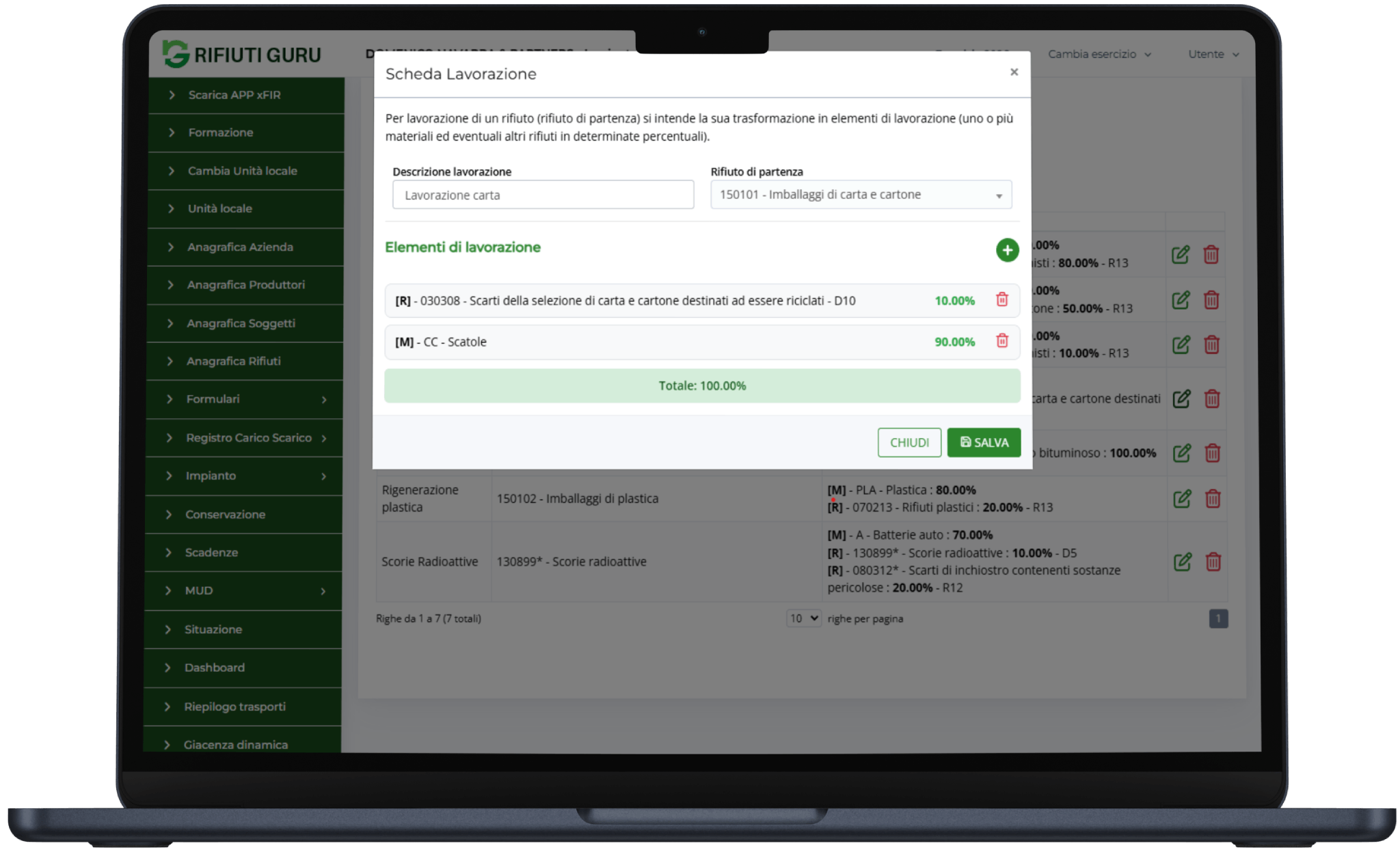This screenshot has width=1400, height=865.
Task: Delete the bituminoso row with trash icon
Action: [x=1213, y=452]
